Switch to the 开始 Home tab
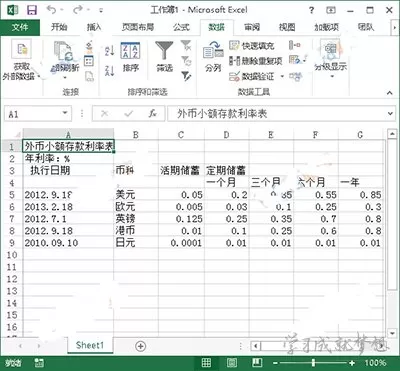400x371 pixels. (59, 27)
